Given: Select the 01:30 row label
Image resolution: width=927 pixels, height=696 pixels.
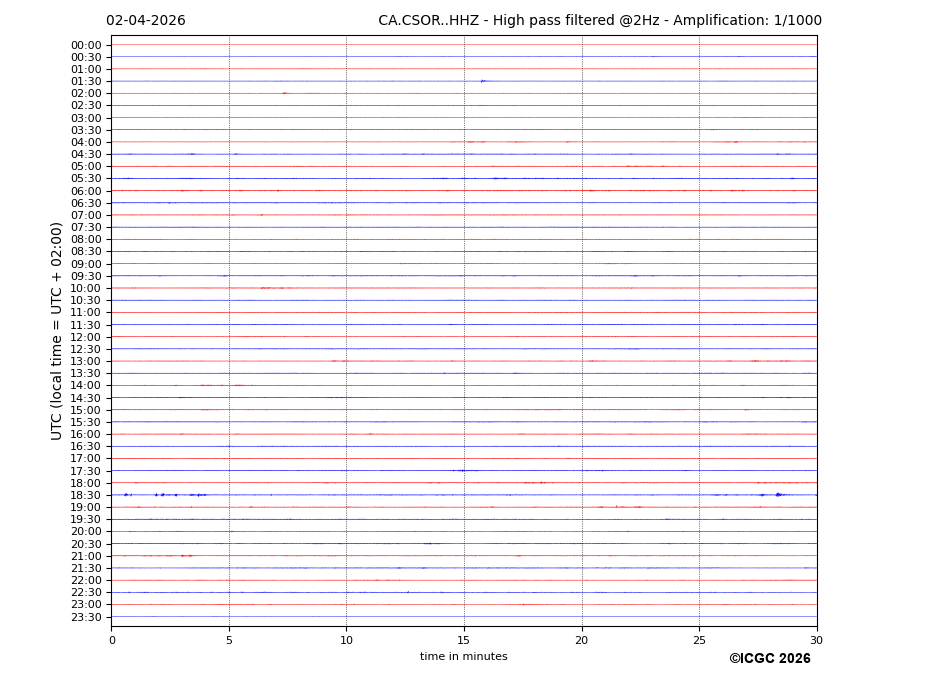Looking at the screenshot, I should coord(86,82).
